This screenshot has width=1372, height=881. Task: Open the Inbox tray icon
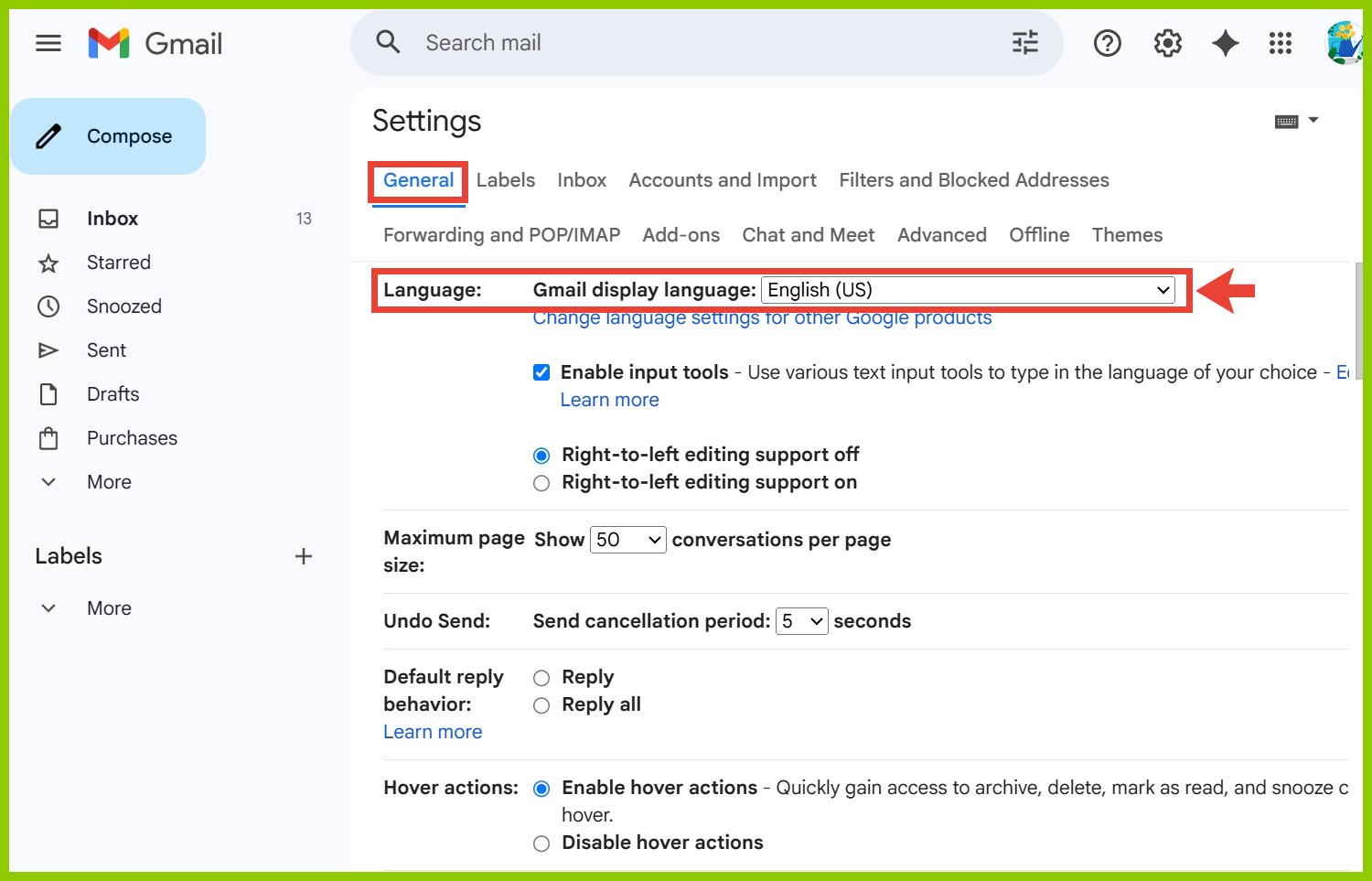point(48,219)
